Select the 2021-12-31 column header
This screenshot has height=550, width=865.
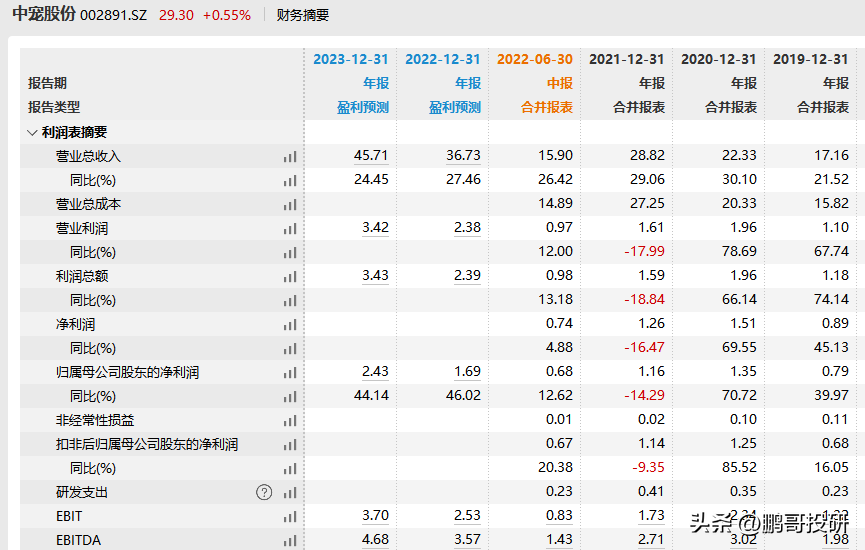[x=627, y=59]
